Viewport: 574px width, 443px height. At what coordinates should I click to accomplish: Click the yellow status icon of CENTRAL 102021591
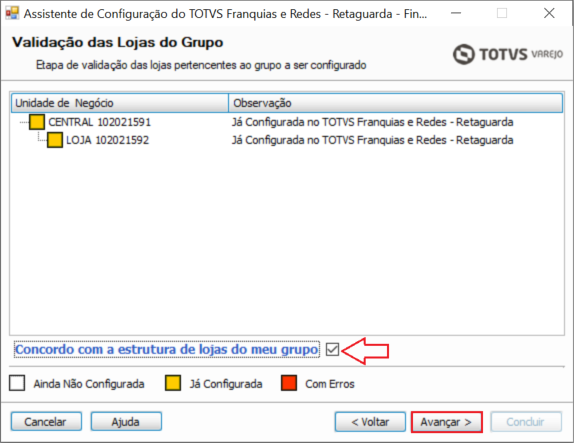point(37,122)
